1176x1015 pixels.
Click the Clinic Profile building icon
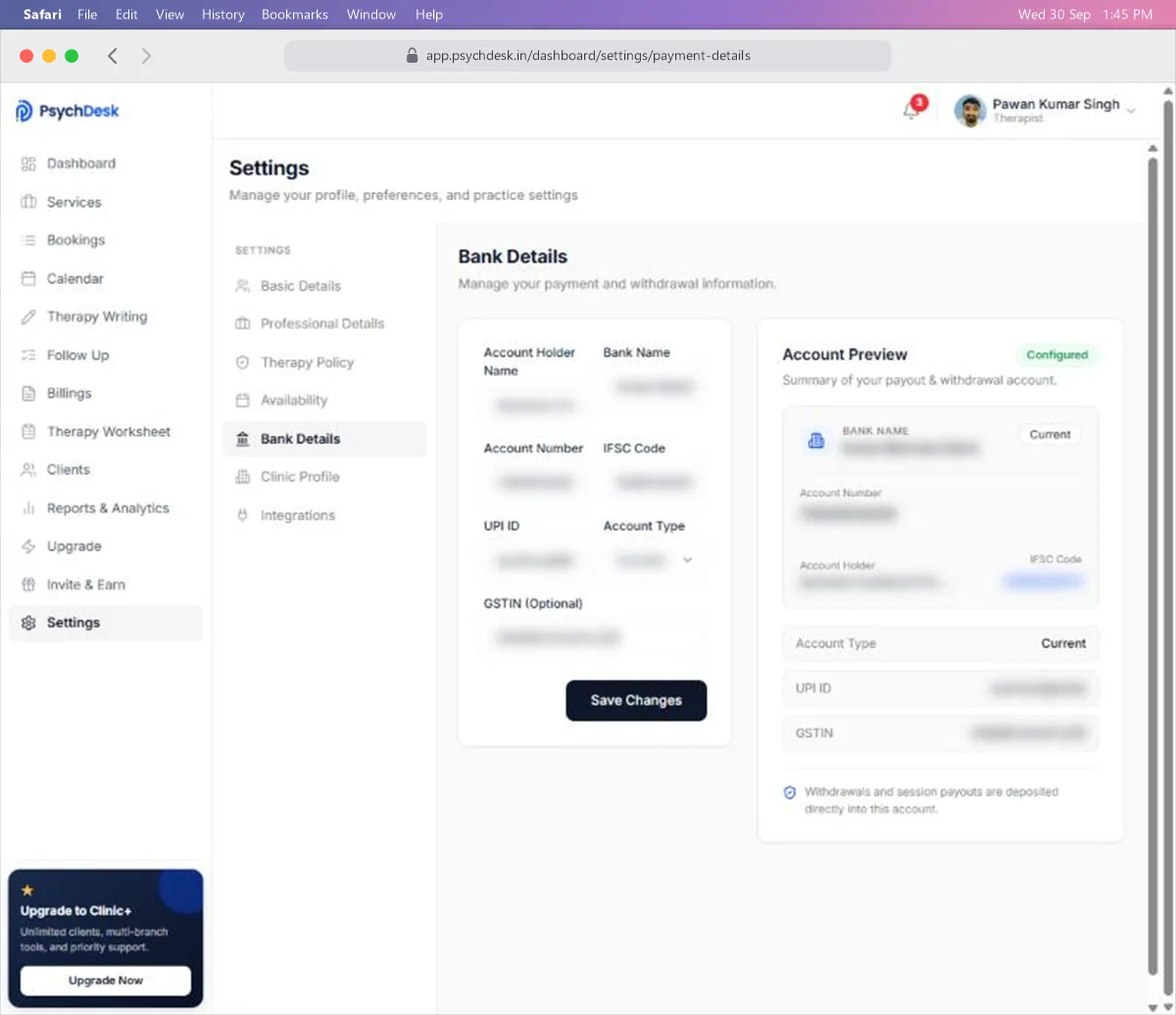(243, 476)
